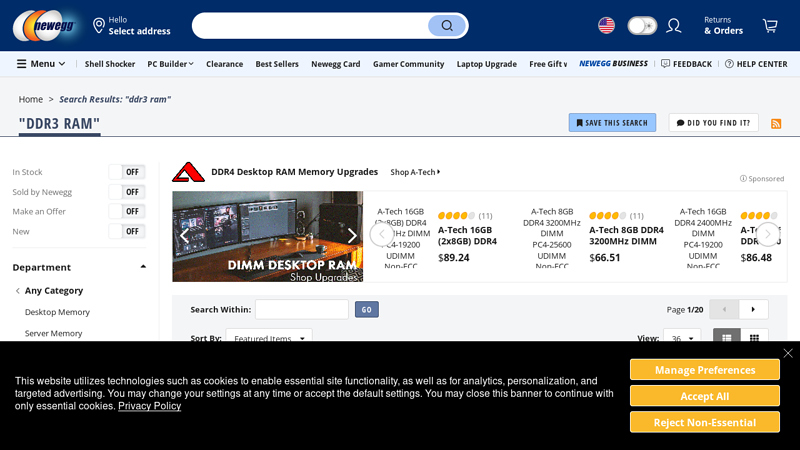Toggle the dark mode switch
Screen dimensions: 800x450
click(642, 26)
